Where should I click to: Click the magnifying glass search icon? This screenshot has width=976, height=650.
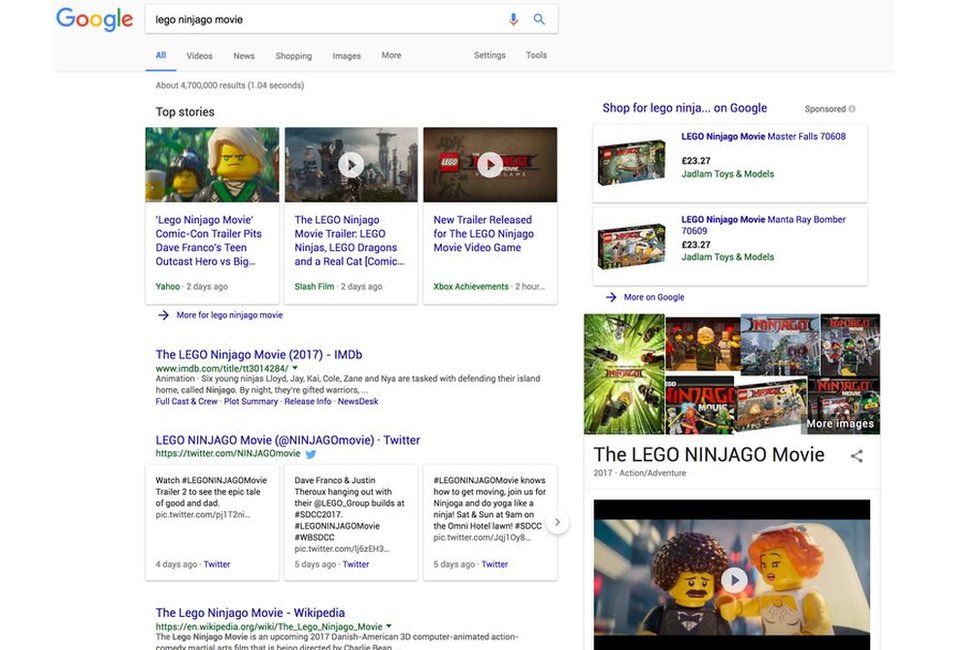pyautogui.click(x=539, y=18)
